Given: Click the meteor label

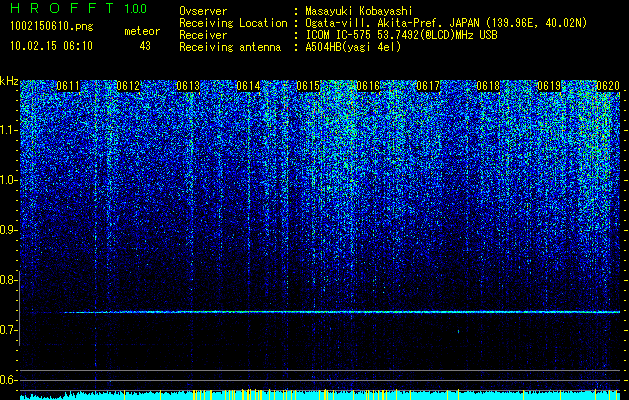Looking at the screenshot, I should [142, 31].
